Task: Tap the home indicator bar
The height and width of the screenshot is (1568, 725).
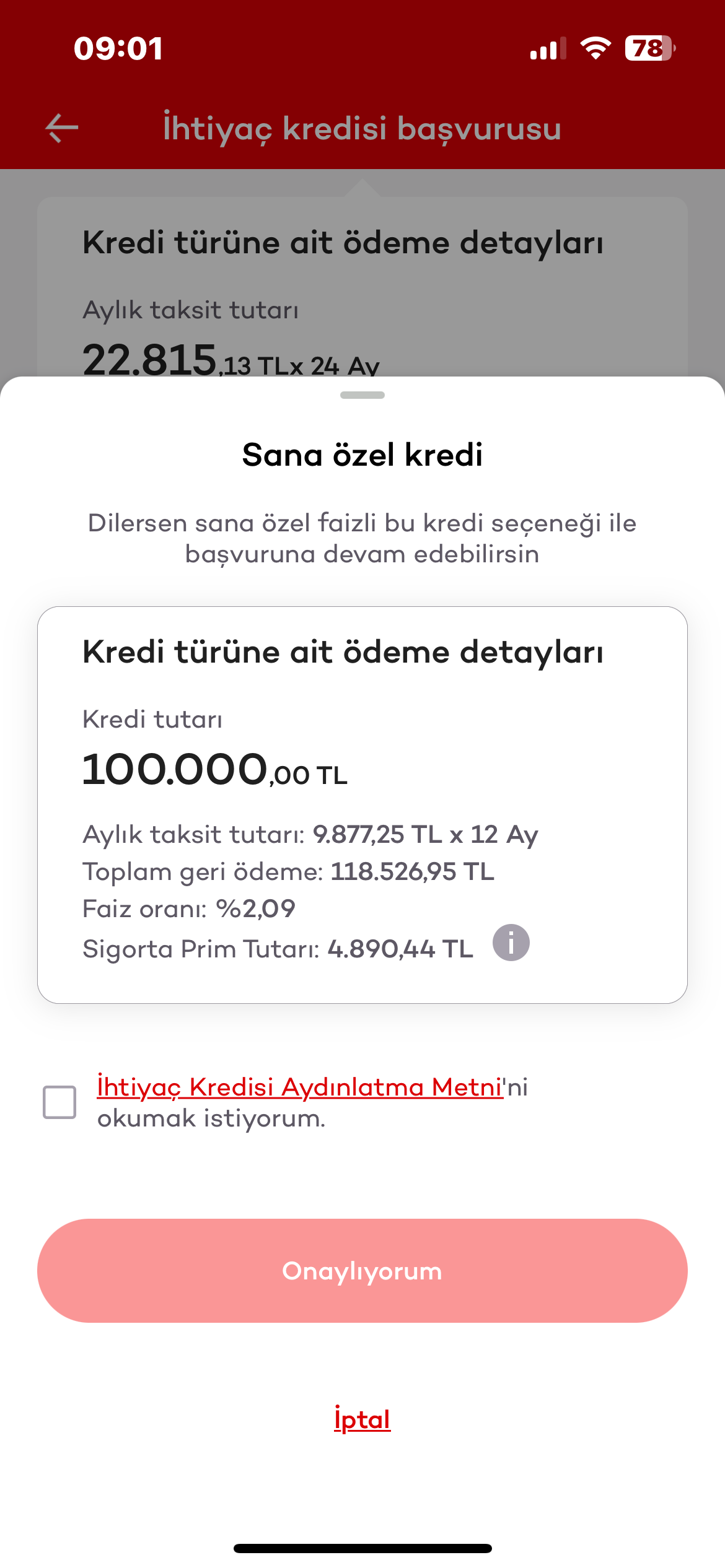Action: [362, 1548]
